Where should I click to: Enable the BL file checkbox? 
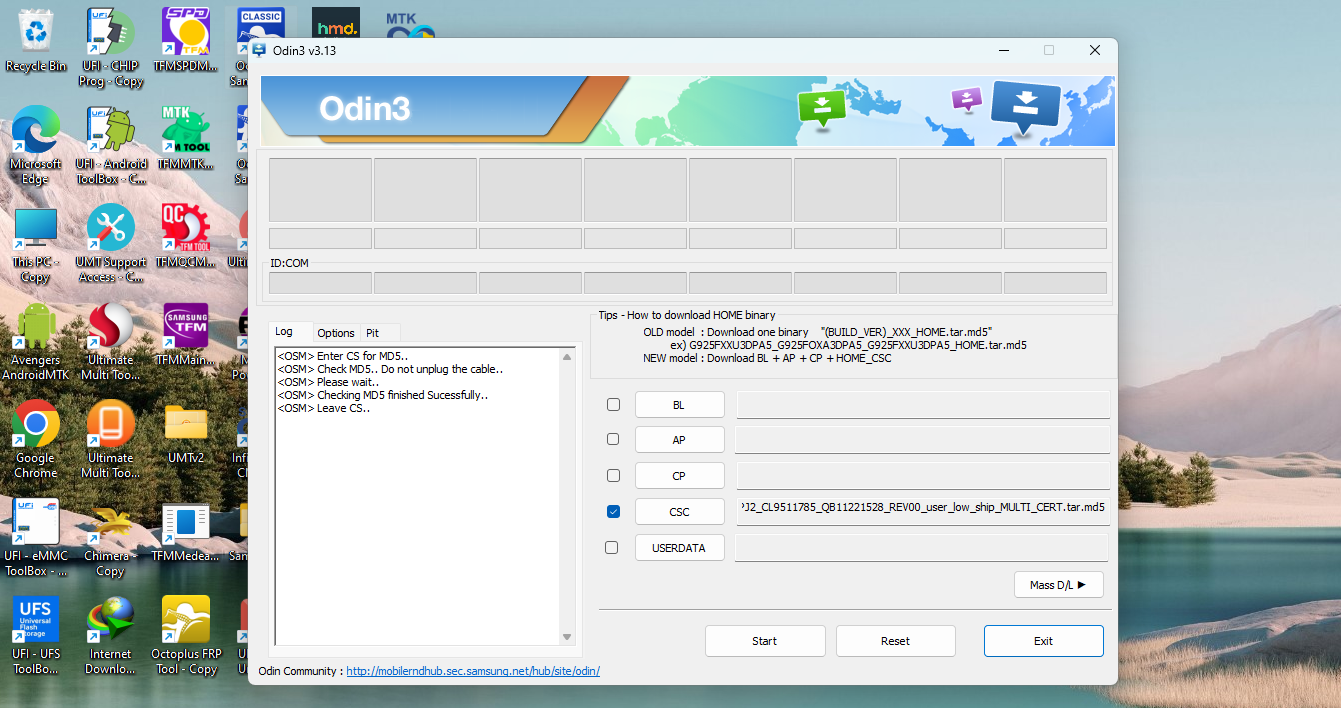(613, 405)
